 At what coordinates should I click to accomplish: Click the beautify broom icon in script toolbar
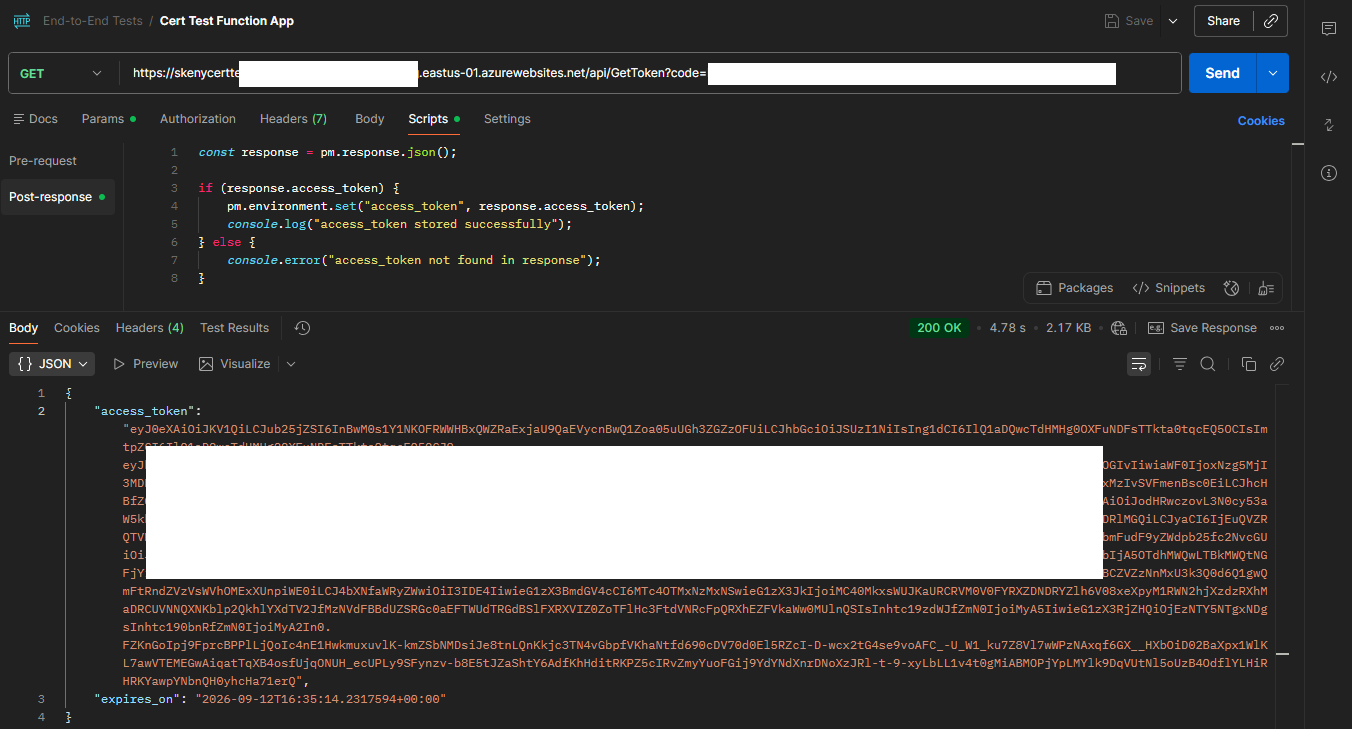tap(1266, 288)
